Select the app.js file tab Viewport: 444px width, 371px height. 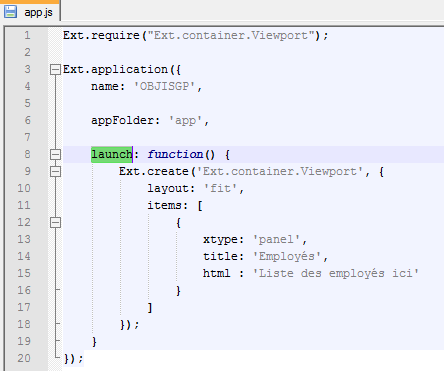point(30,12)
